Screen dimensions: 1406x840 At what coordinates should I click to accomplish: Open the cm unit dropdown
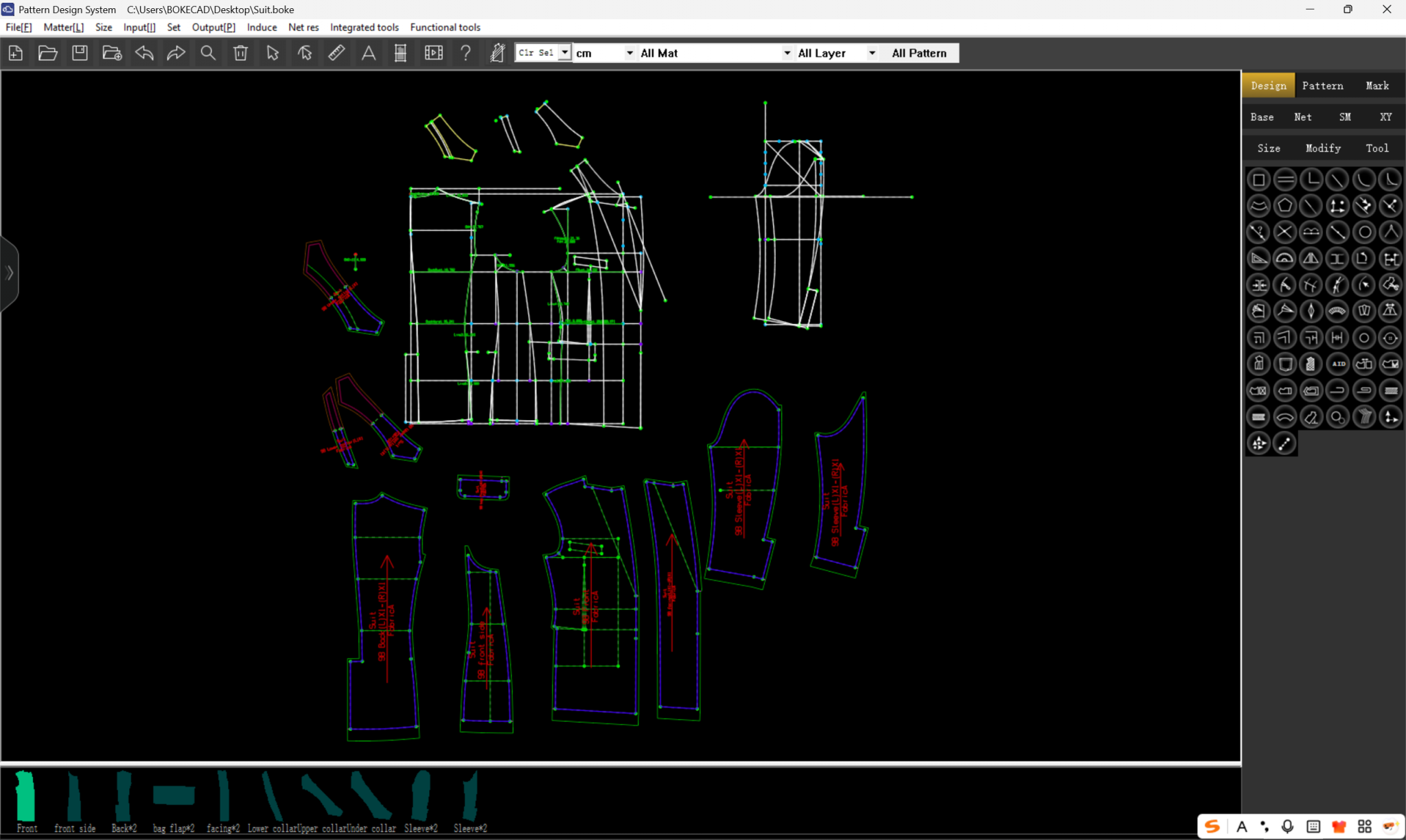pos(629,53)
